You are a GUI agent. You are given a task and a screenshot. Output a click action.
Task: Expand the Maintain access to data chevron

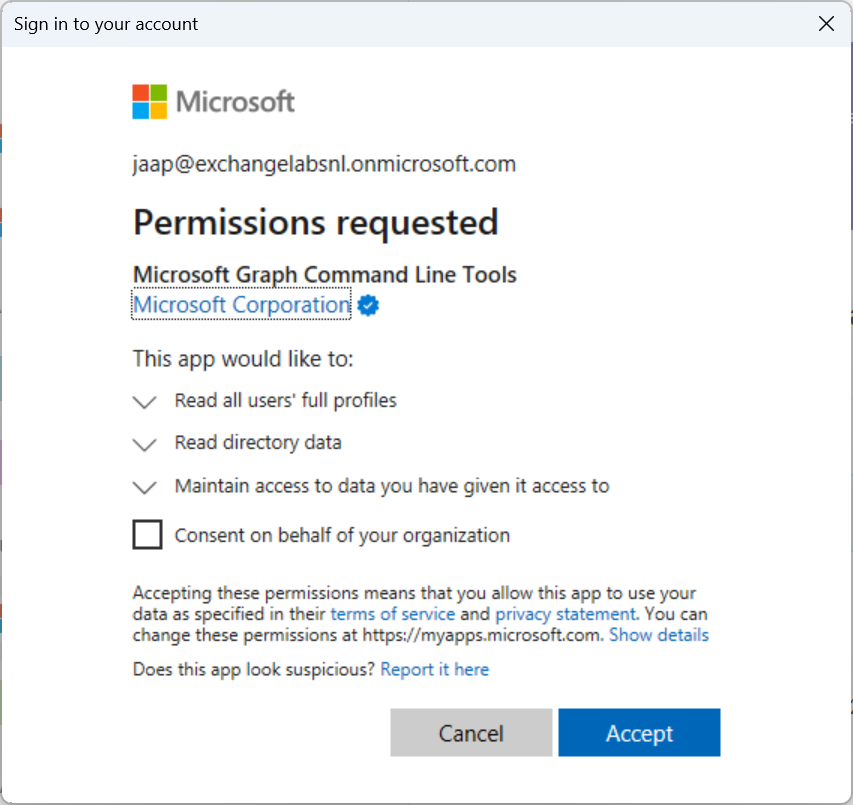coord(145,487)
